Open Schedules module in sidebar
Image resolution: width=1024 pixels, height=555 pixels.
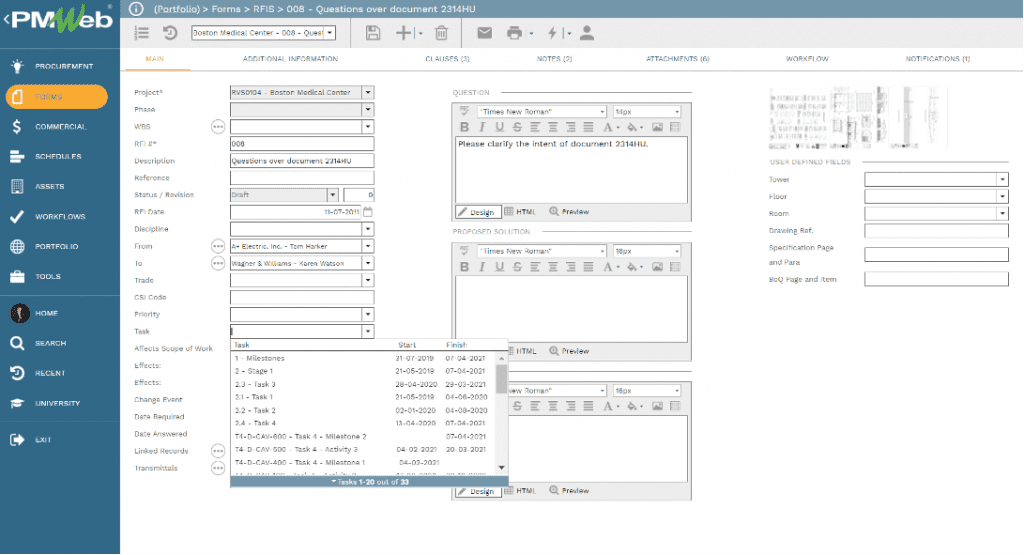(x=56, y=157)
